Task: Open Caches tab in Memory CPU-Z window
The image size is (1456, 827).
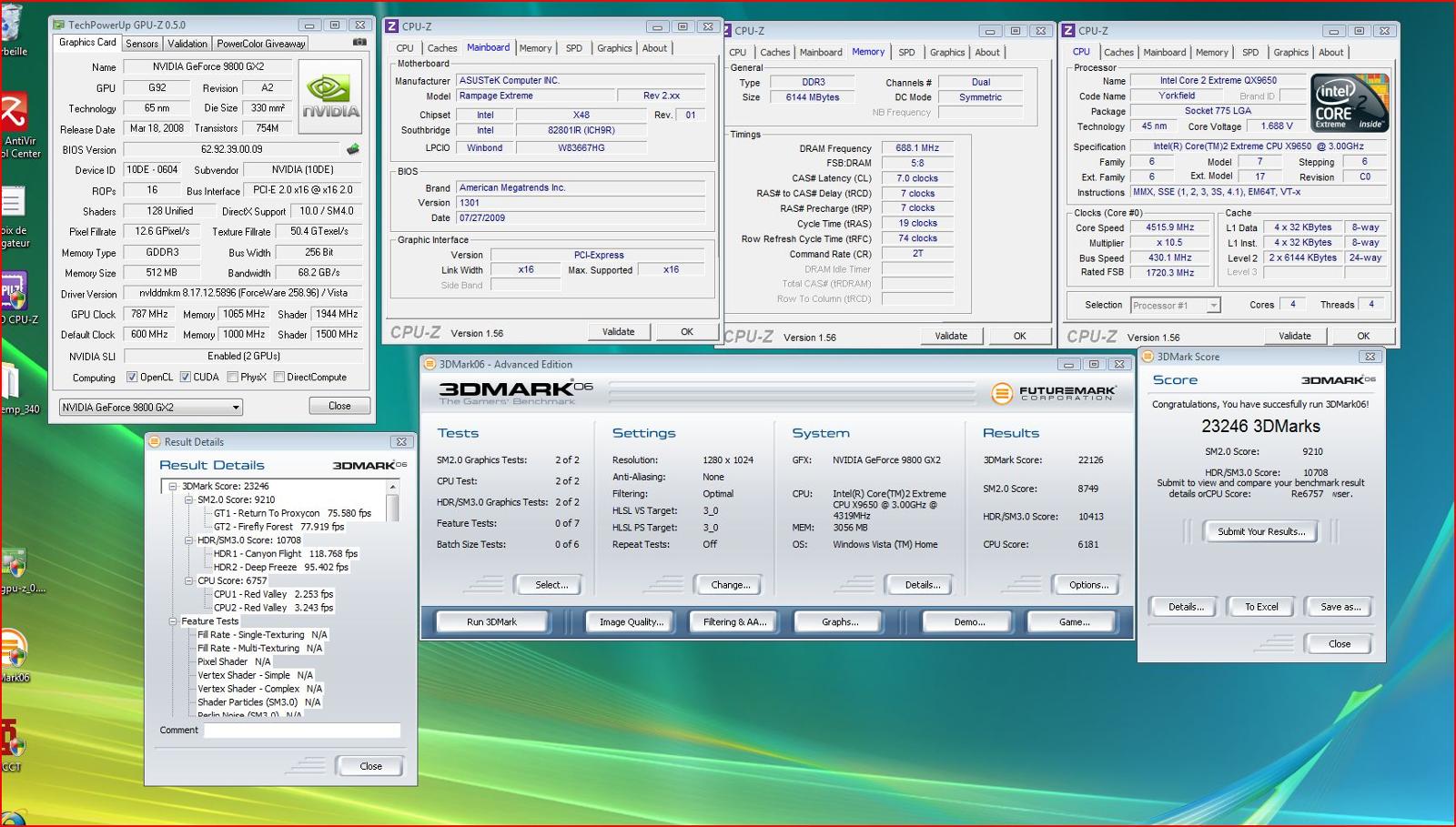Action: (x=774, y=53)
